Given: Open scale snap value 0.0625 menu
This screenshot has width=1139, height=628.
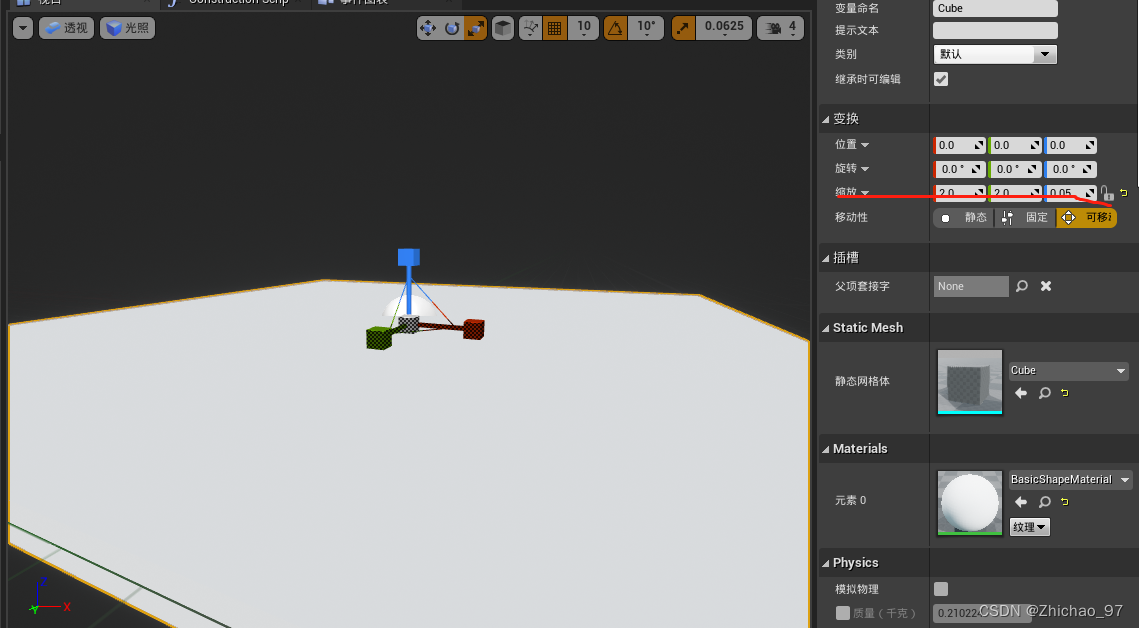Looking at the screenshot, I should click(724, 28).
